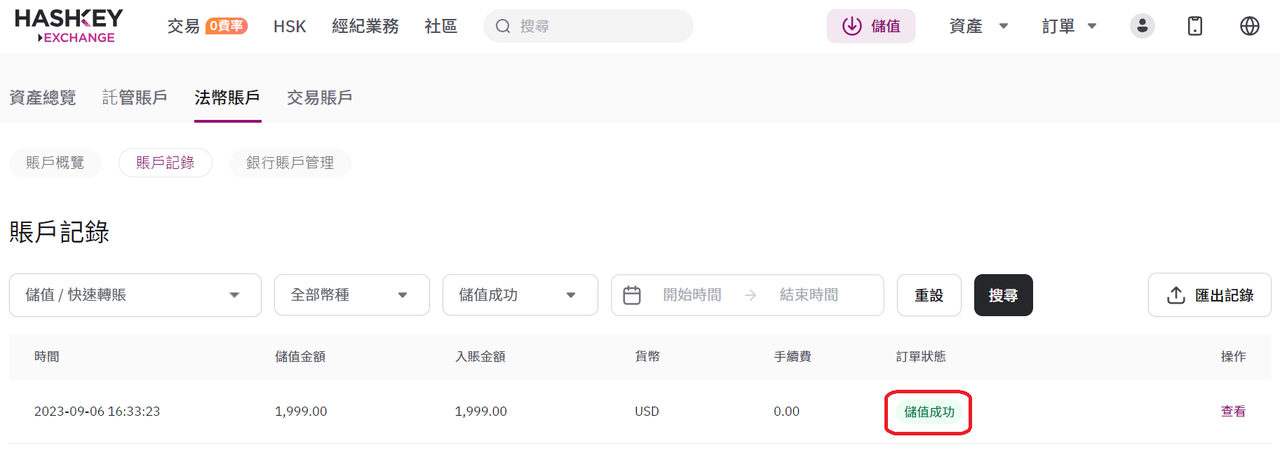Click the 儲值 deposit button with download icon
Screen dimensions: 1280x455
870,26
